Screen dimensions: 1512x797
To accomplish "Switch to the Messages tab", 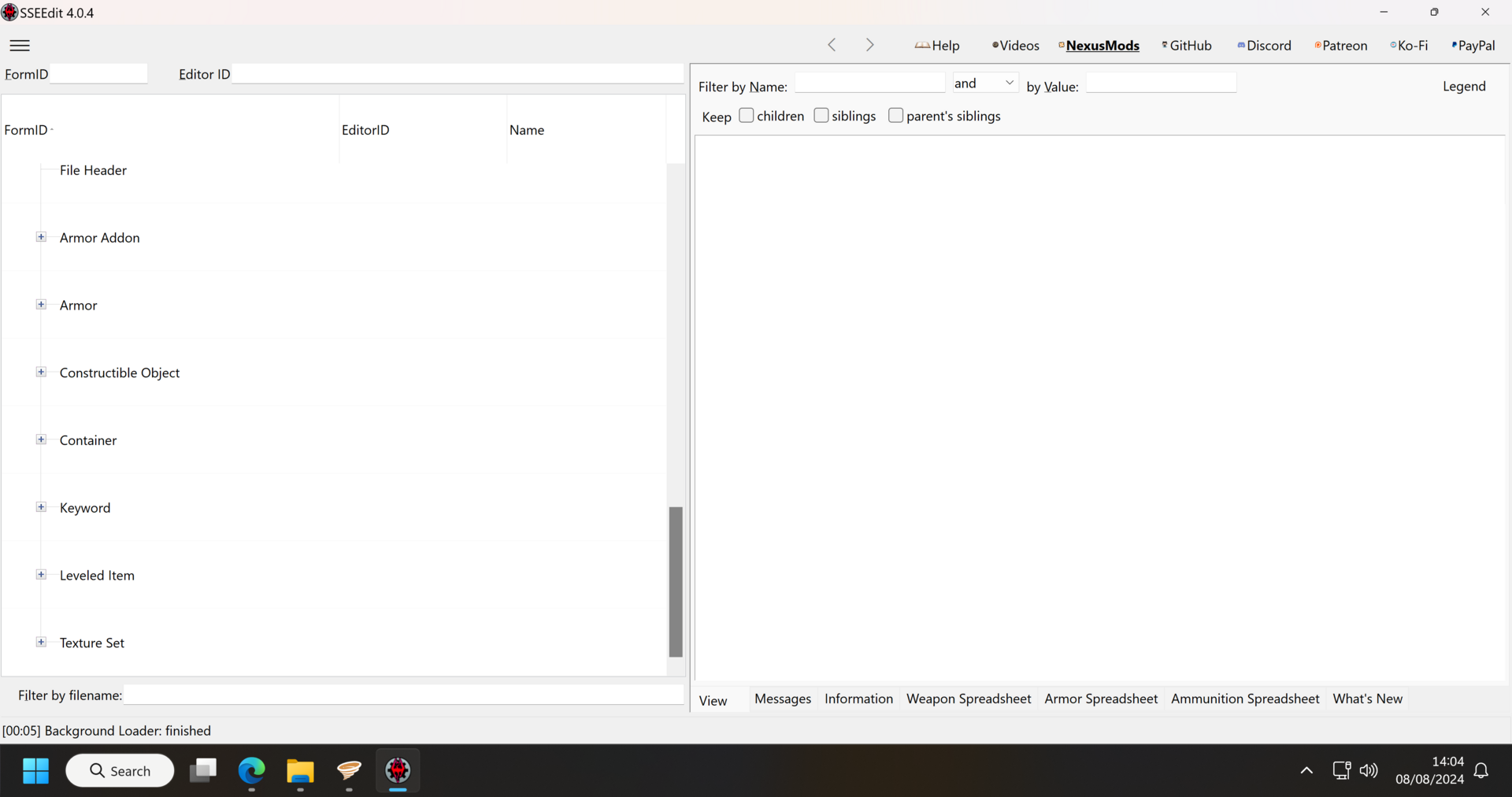I will pos(783,699).
